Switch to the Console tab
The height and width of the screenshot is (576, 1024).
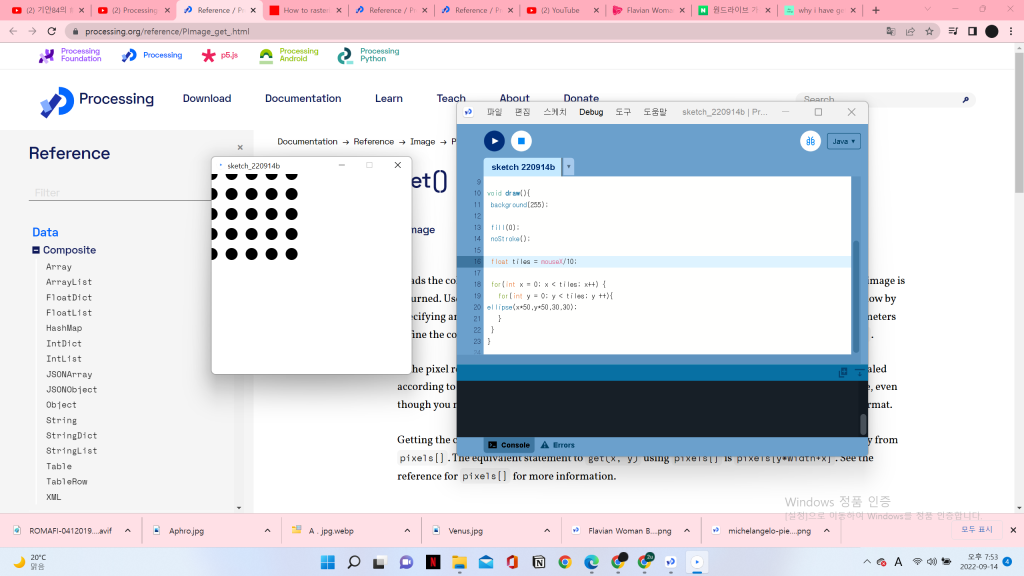(509, 445)
